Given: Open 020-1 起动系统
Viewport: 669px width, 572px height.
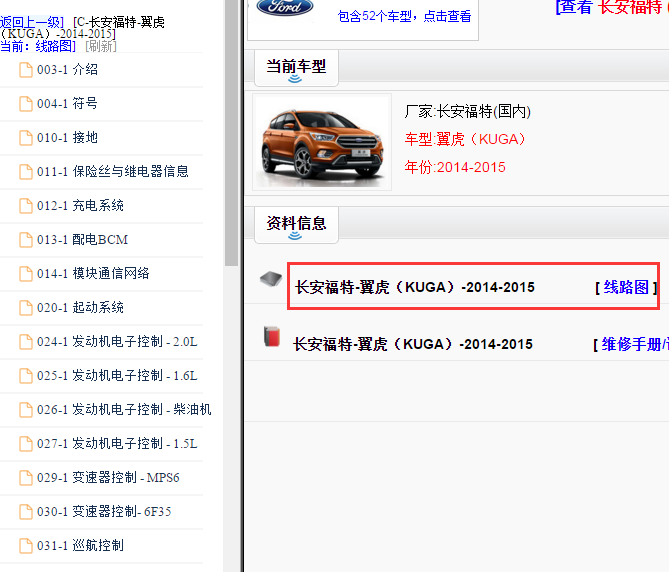Looking at the screenshot, I should click(80, 308).
